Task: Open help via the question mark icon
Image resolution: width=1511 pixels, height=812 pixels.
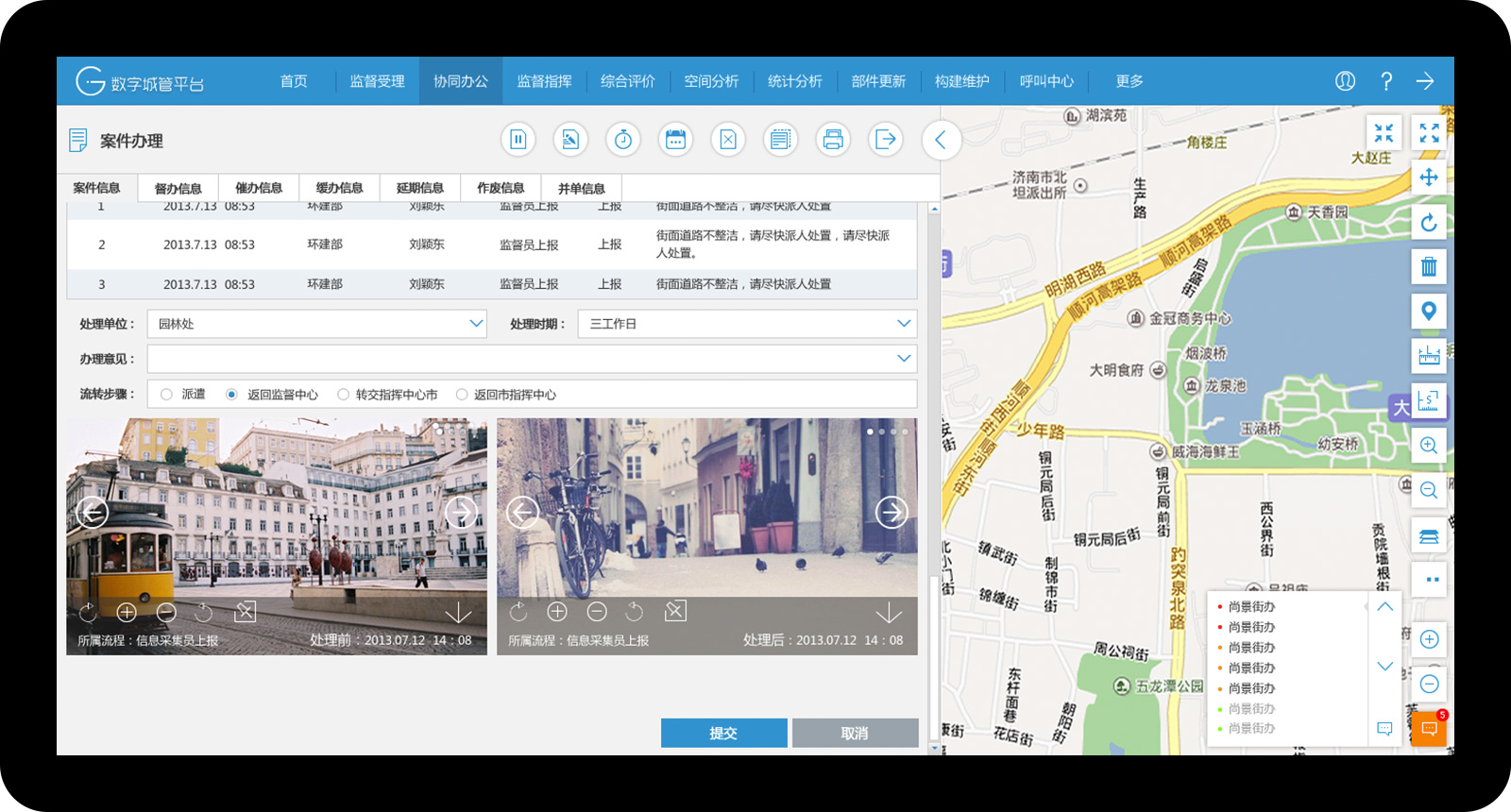Action: 1385,81
